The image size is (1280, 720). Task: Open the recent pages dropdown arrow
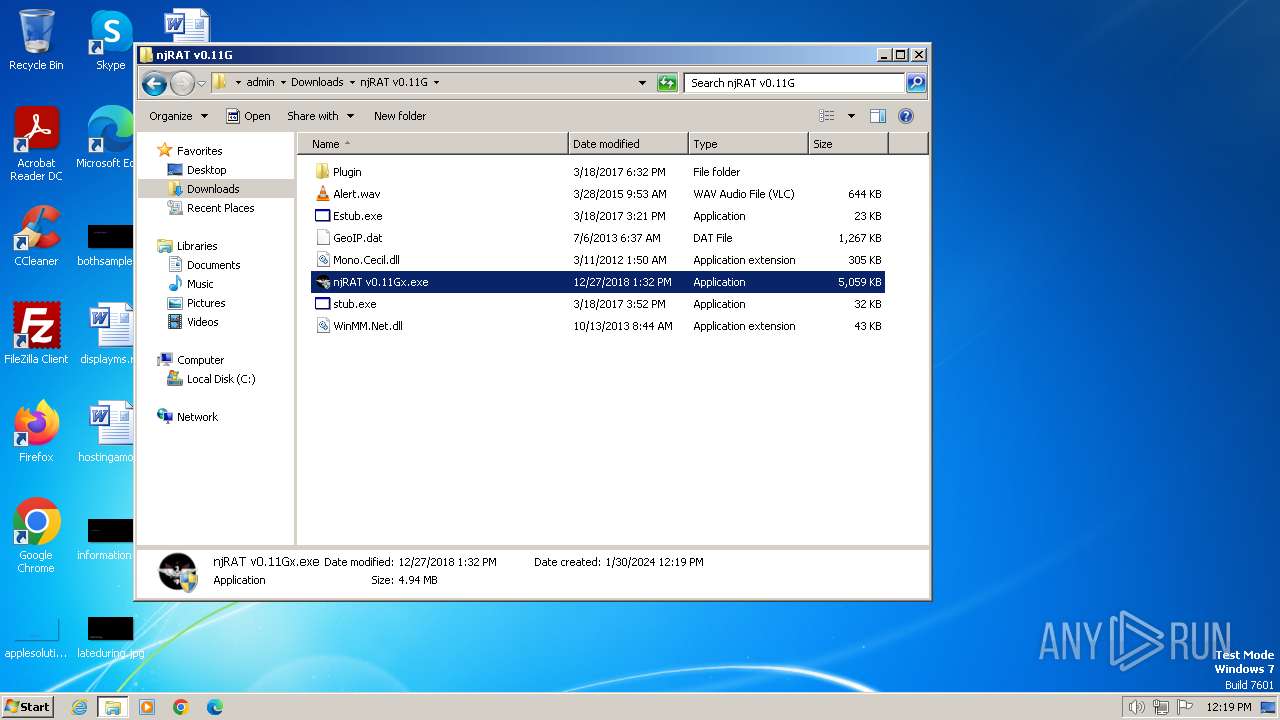(201, 83)
